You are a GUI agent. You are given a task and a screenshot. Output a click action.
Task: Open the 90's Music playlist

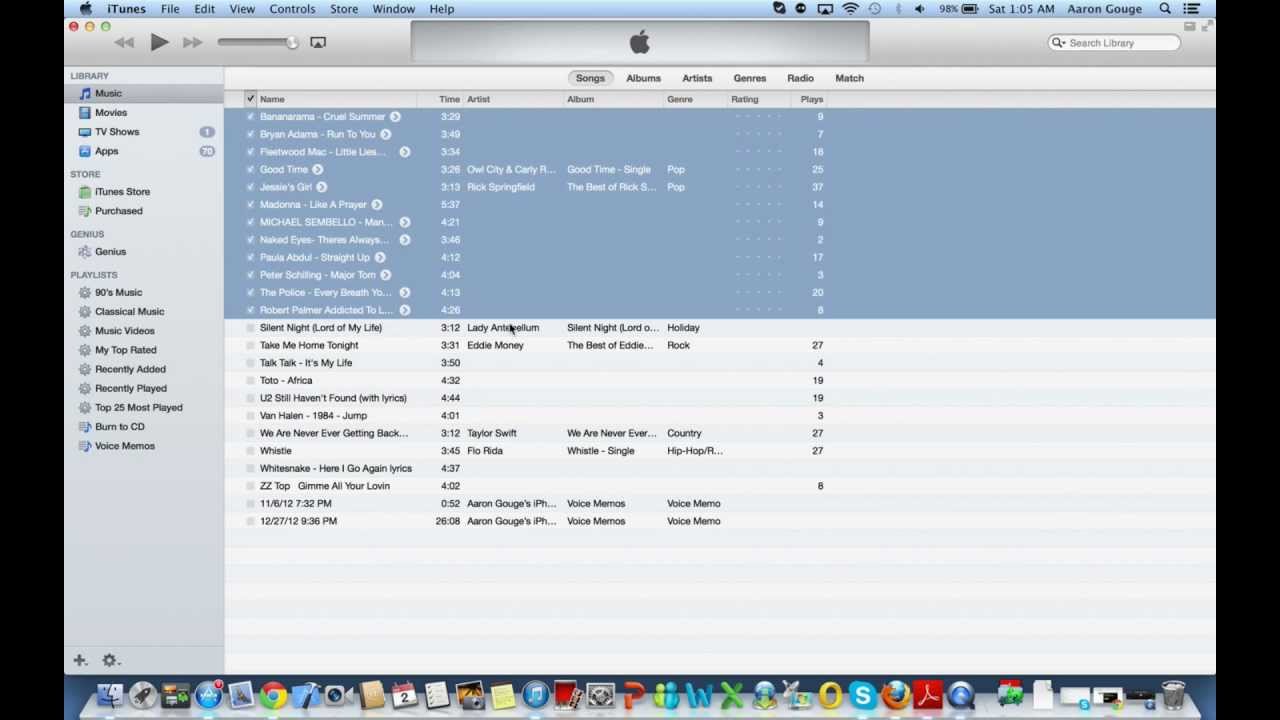pos(144,292)
